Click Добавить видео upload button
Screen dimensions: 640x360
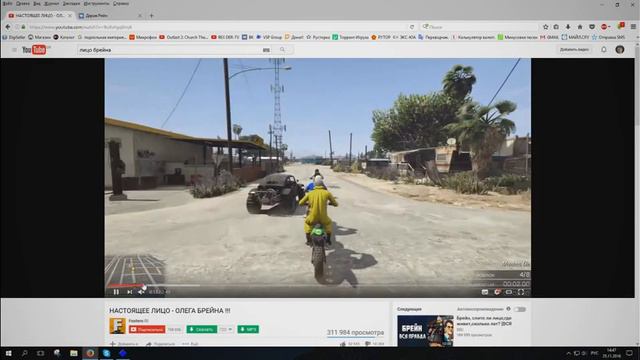[x=574, y=50]
